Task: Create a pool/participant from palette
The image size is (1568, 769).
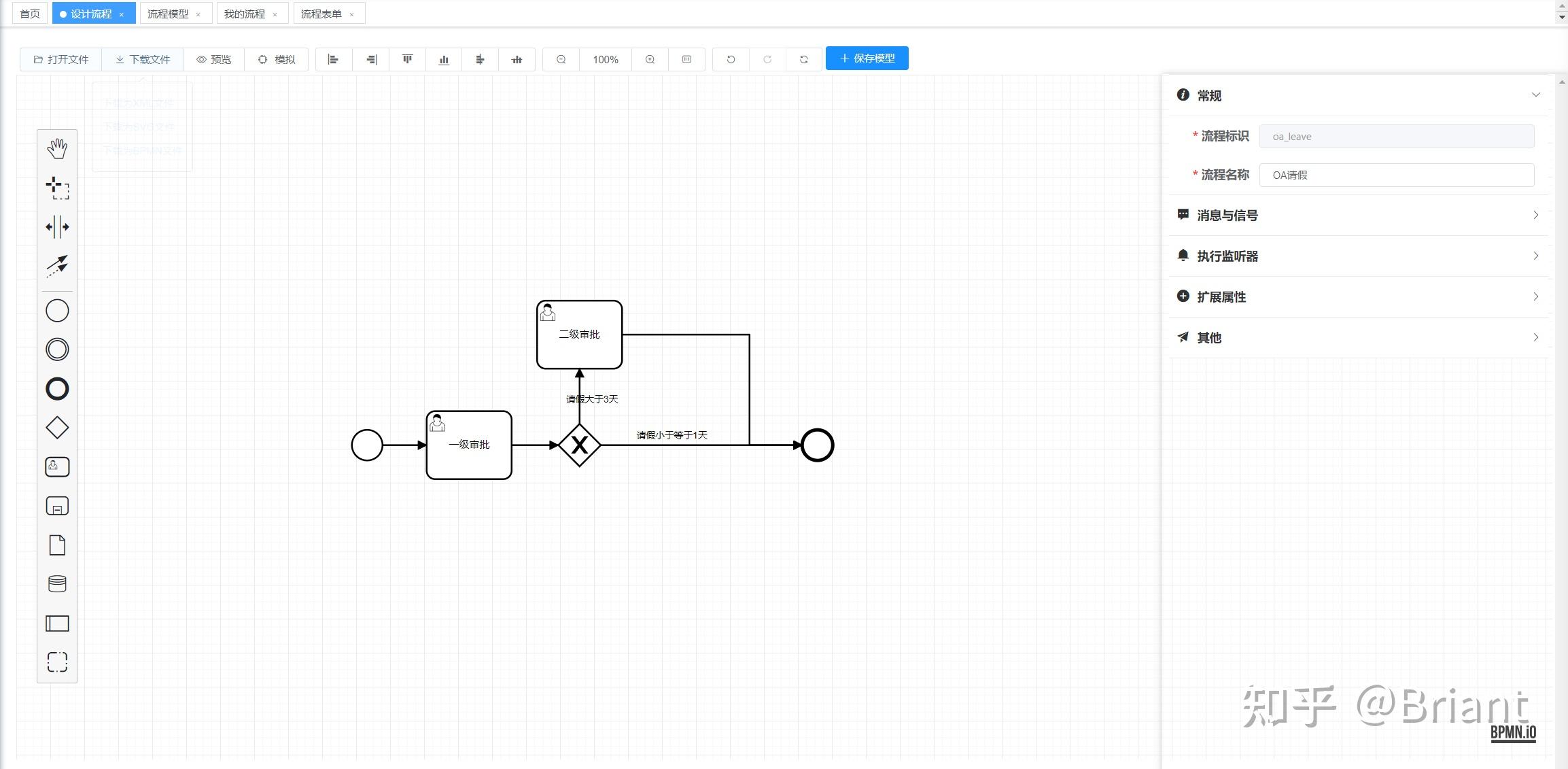Action: tap(57, 623)
